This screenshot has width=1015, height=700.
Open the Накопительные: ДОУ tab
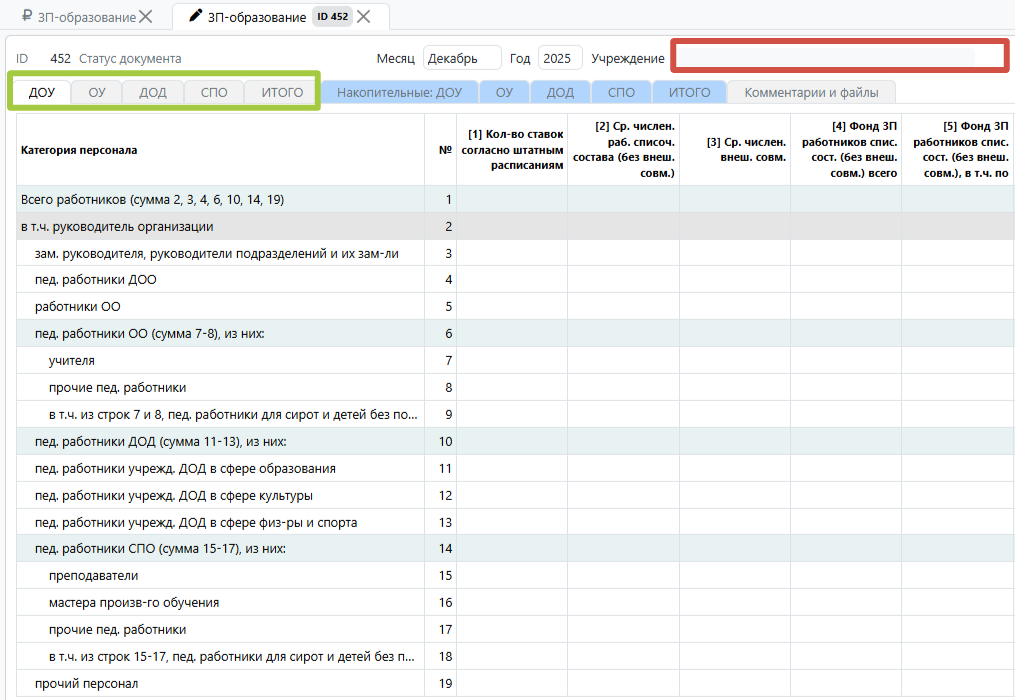click(399, 93)
